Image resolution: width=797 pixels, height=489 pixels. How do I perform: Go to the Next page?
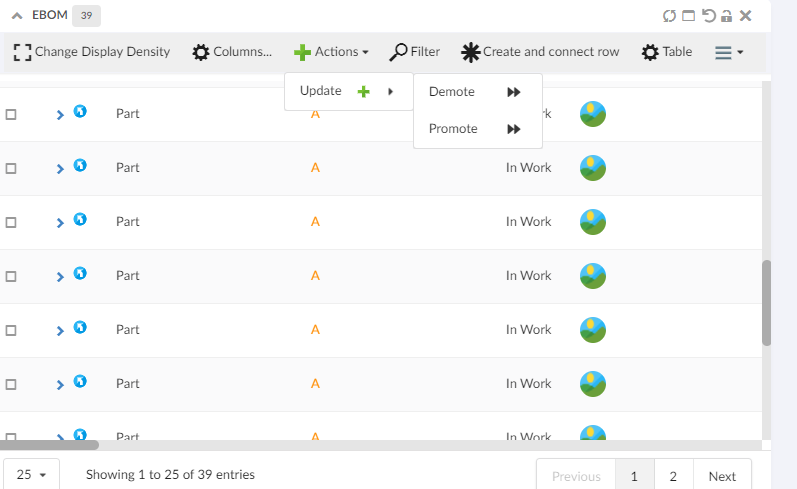click(722, 476)
